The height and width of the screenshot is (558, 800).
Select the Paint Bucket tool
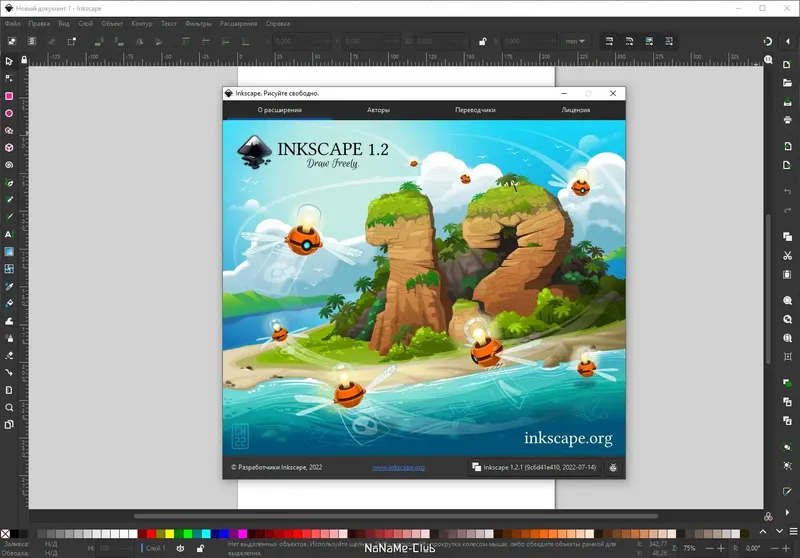click(x=9, y=303)
